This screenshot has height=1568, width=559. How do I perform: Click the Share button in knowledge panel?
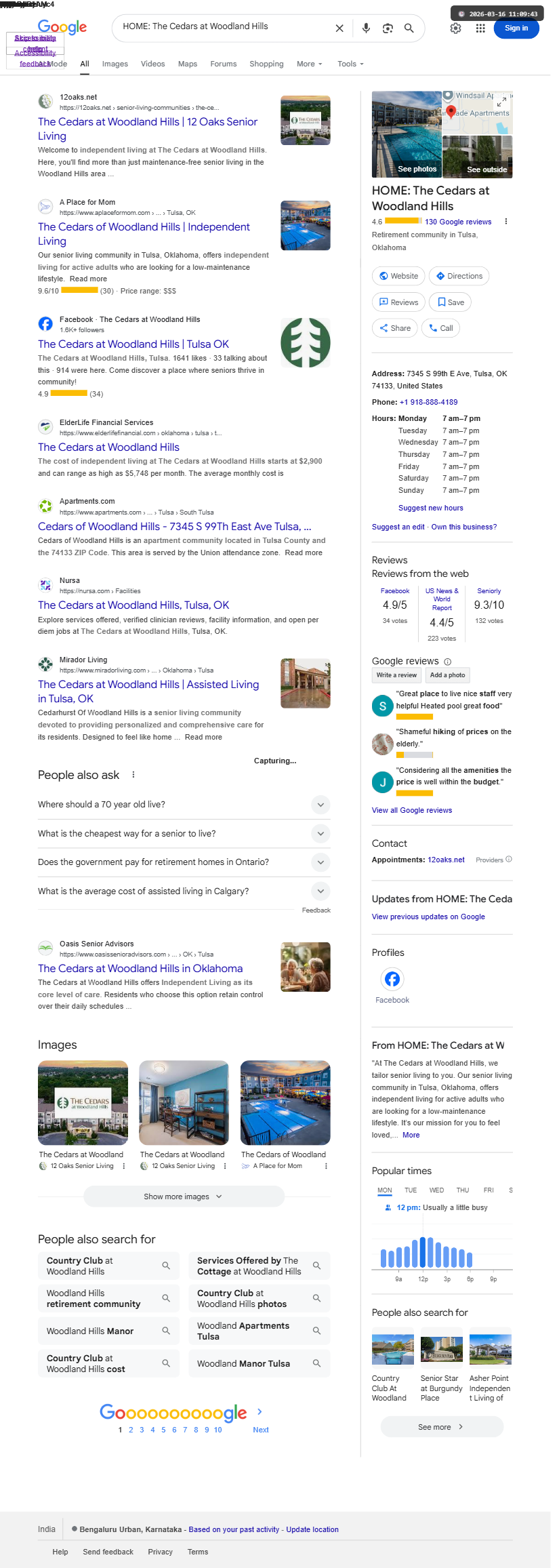394,328
